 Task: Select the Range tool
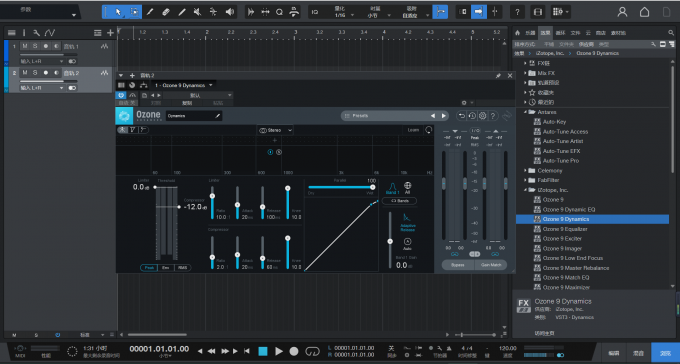click(134, 12)
